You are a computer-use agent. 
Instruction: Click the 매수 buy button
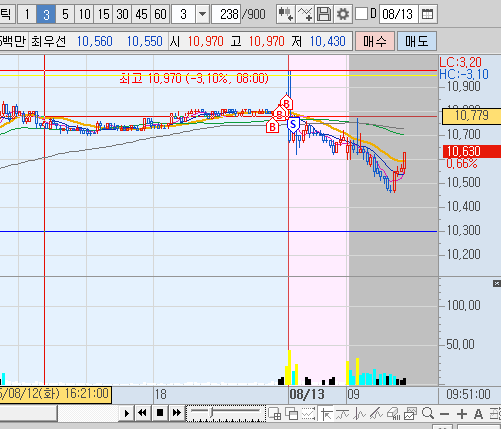click(x=375, y=41)
